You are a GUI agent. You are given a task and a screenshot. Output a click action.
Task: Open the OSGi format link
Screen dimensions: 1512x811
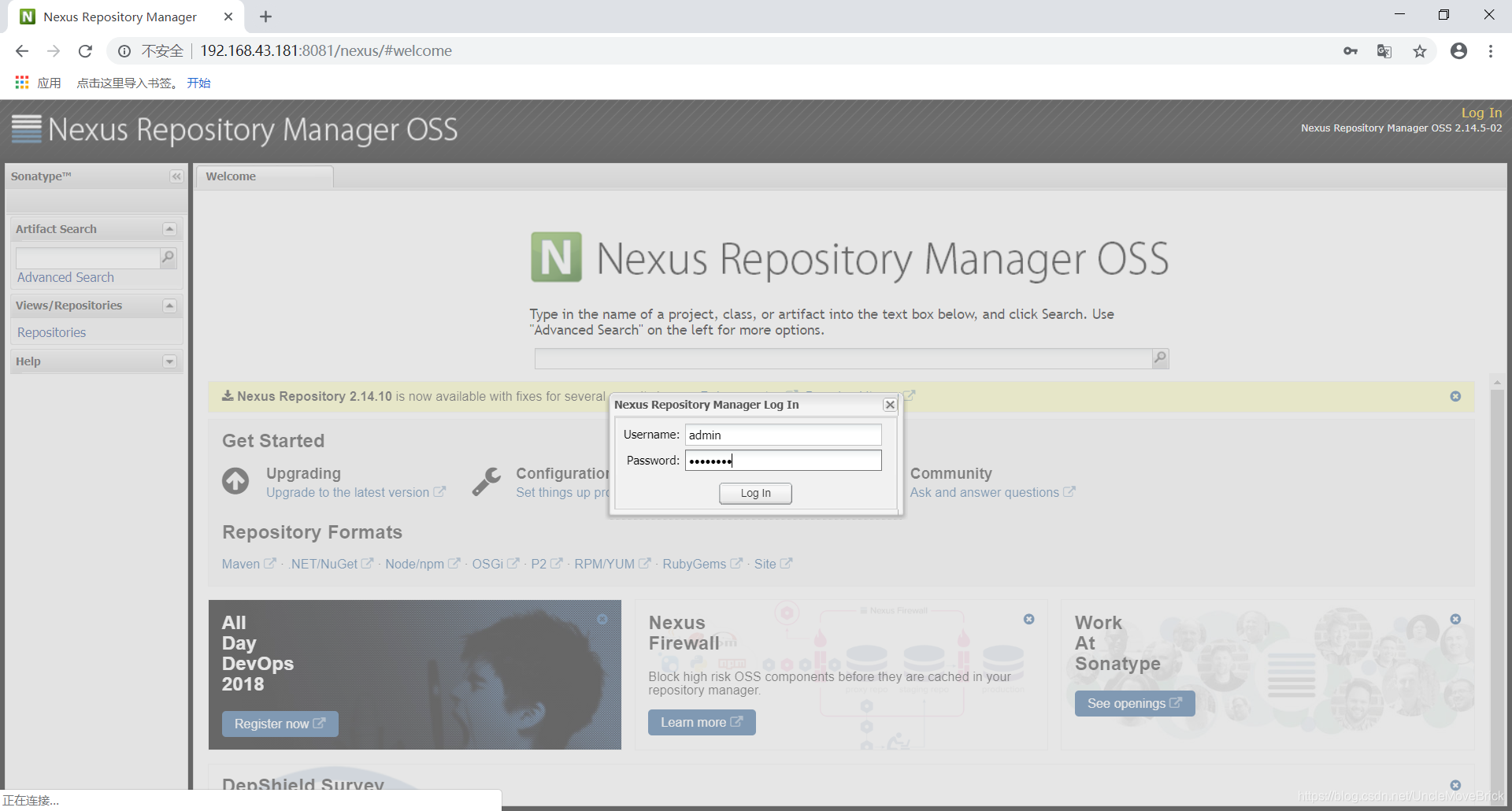(495, 564)
